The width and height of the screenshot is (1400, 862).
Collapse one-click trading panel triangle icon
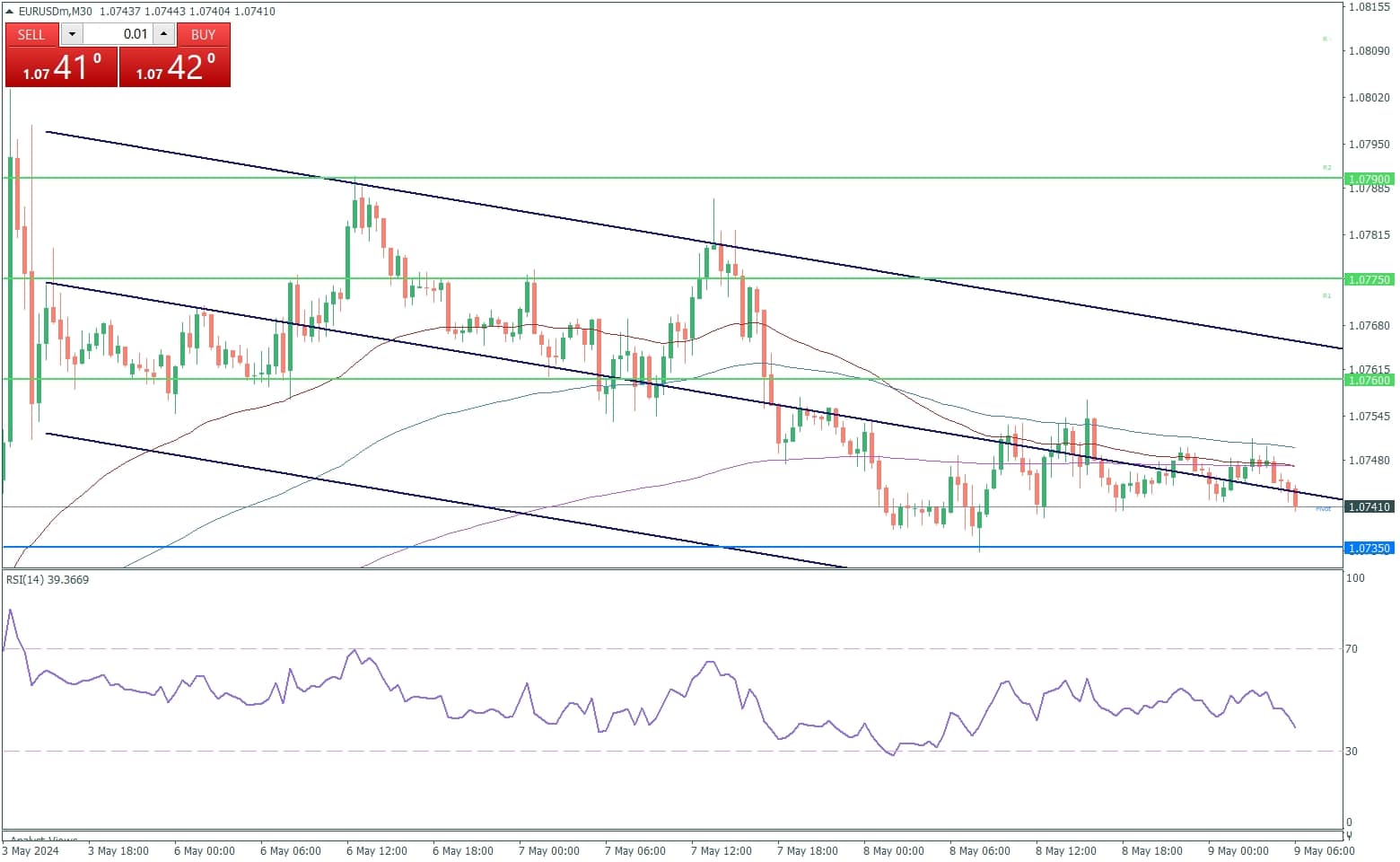coord(10,12)
